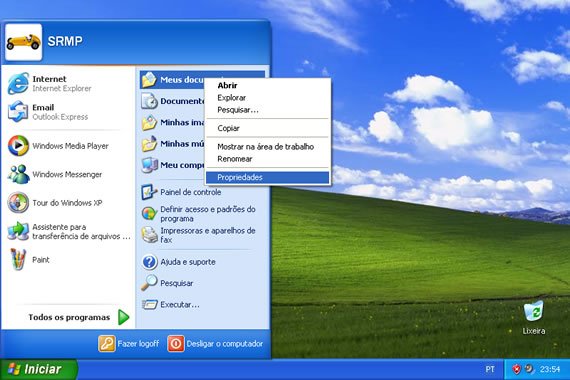Click the Desligar power icon
Image resolution: width=570 pixels, height=380 pixels.
pos(176,344)
